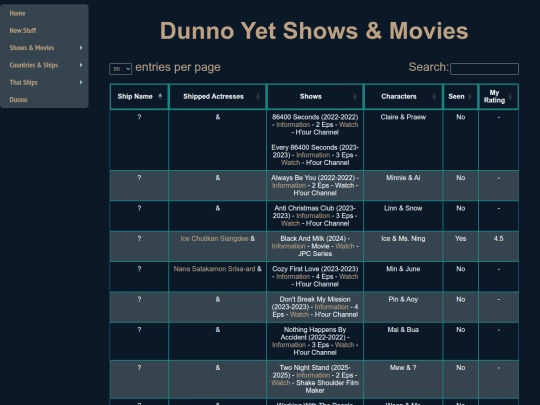
Task: Sort by Seen column sort arrows
Action: [x=470, y=96]
